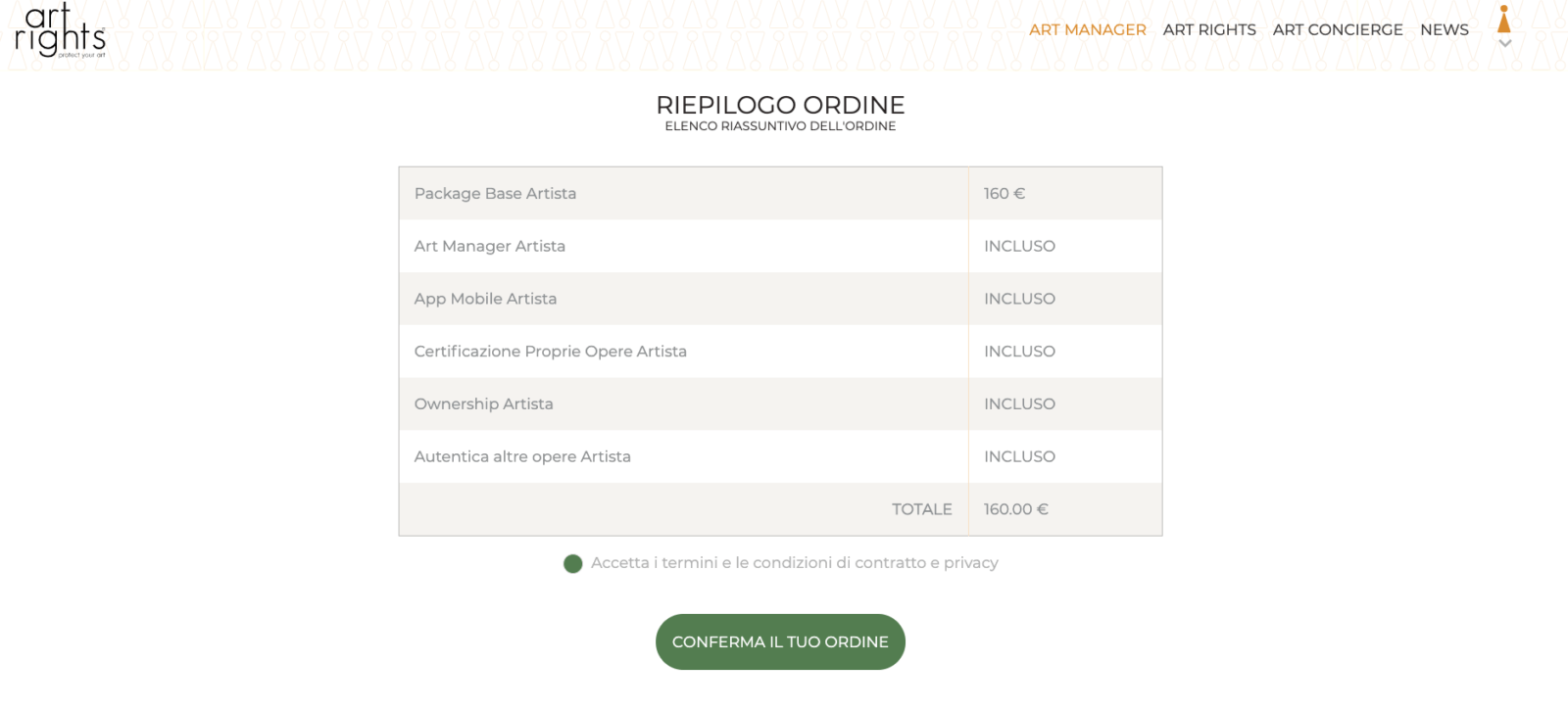Click the ELENCO RIASSUNTIVO DELL'ORDINE subtitle
The width and height of the screenshot is (1568, 710).
click(x=780, y=126)
